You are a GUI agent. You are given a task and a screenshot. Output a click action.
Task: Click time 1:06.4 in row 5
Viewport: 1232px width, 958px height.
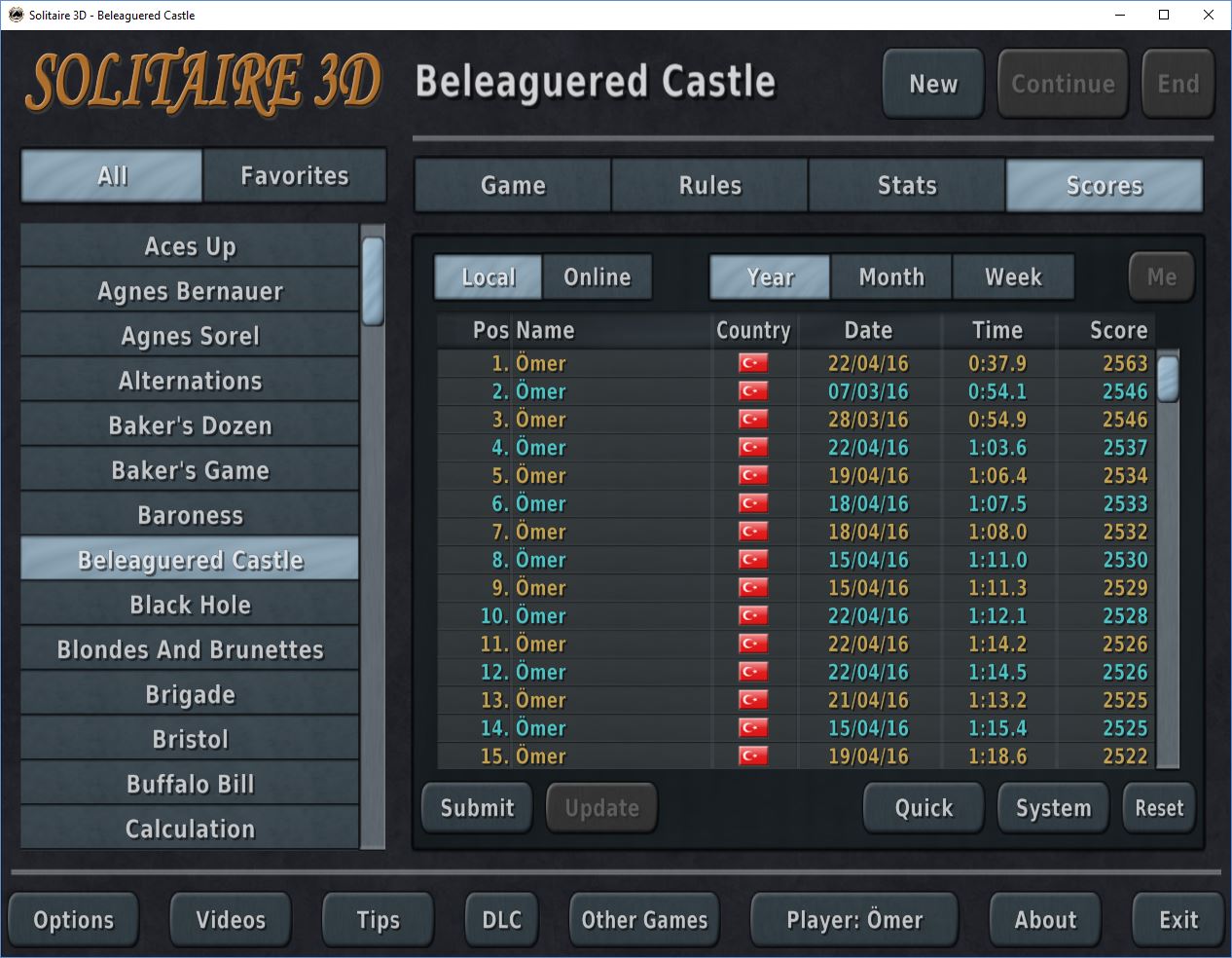(x=997, y=476)
